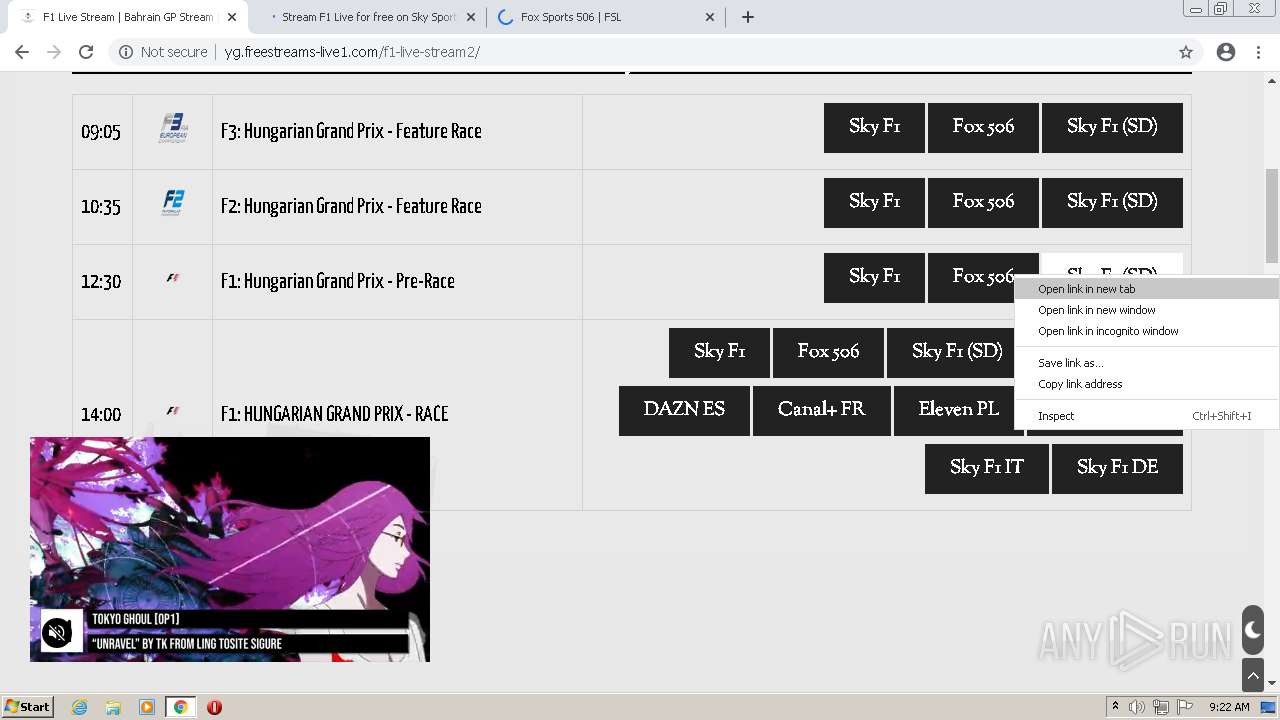Select Save link as... option
The width and height of the screenshot is (1280, 720).
click(1146, 363)
